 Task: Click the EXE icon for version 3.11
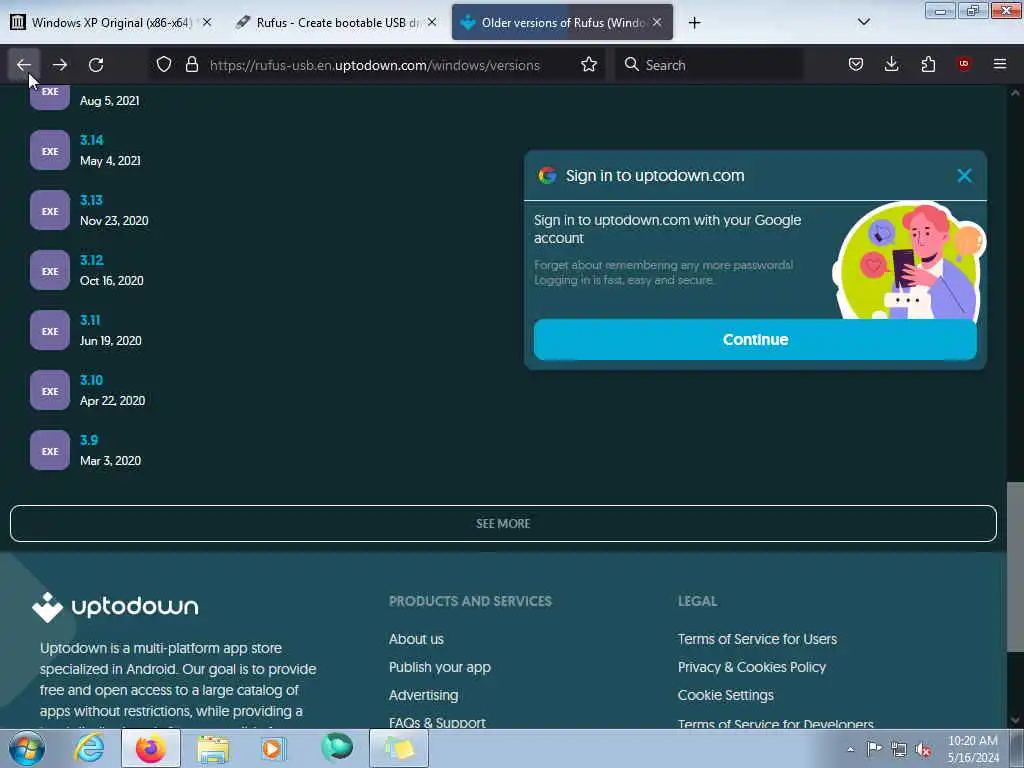(50, 330)
